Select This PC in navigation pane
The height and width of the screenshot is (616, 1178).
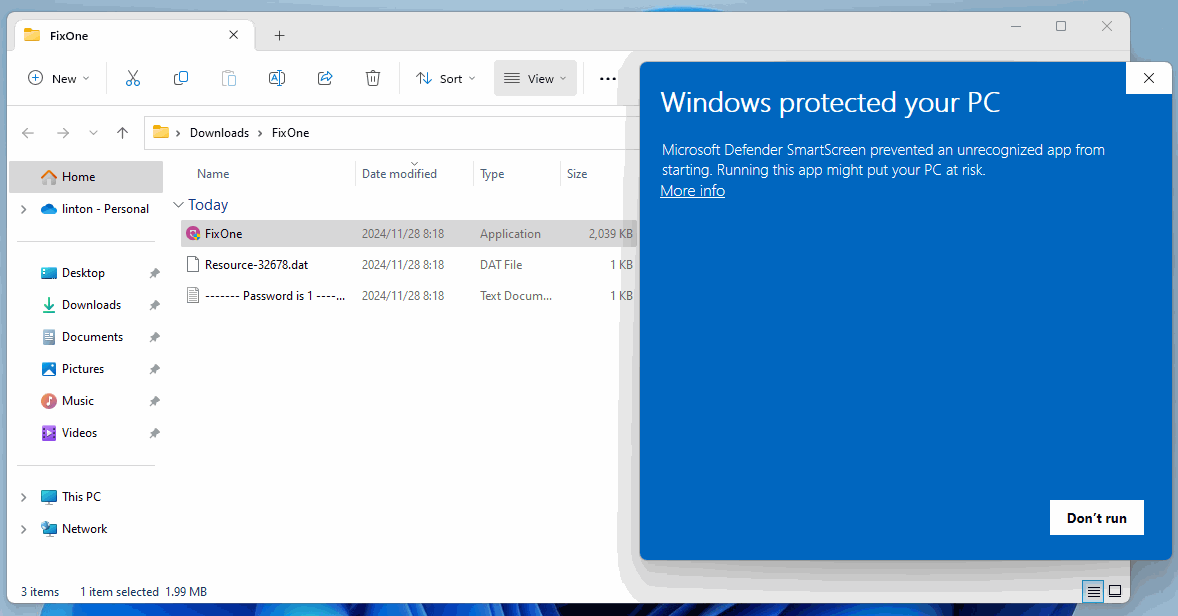coord(71,497)
